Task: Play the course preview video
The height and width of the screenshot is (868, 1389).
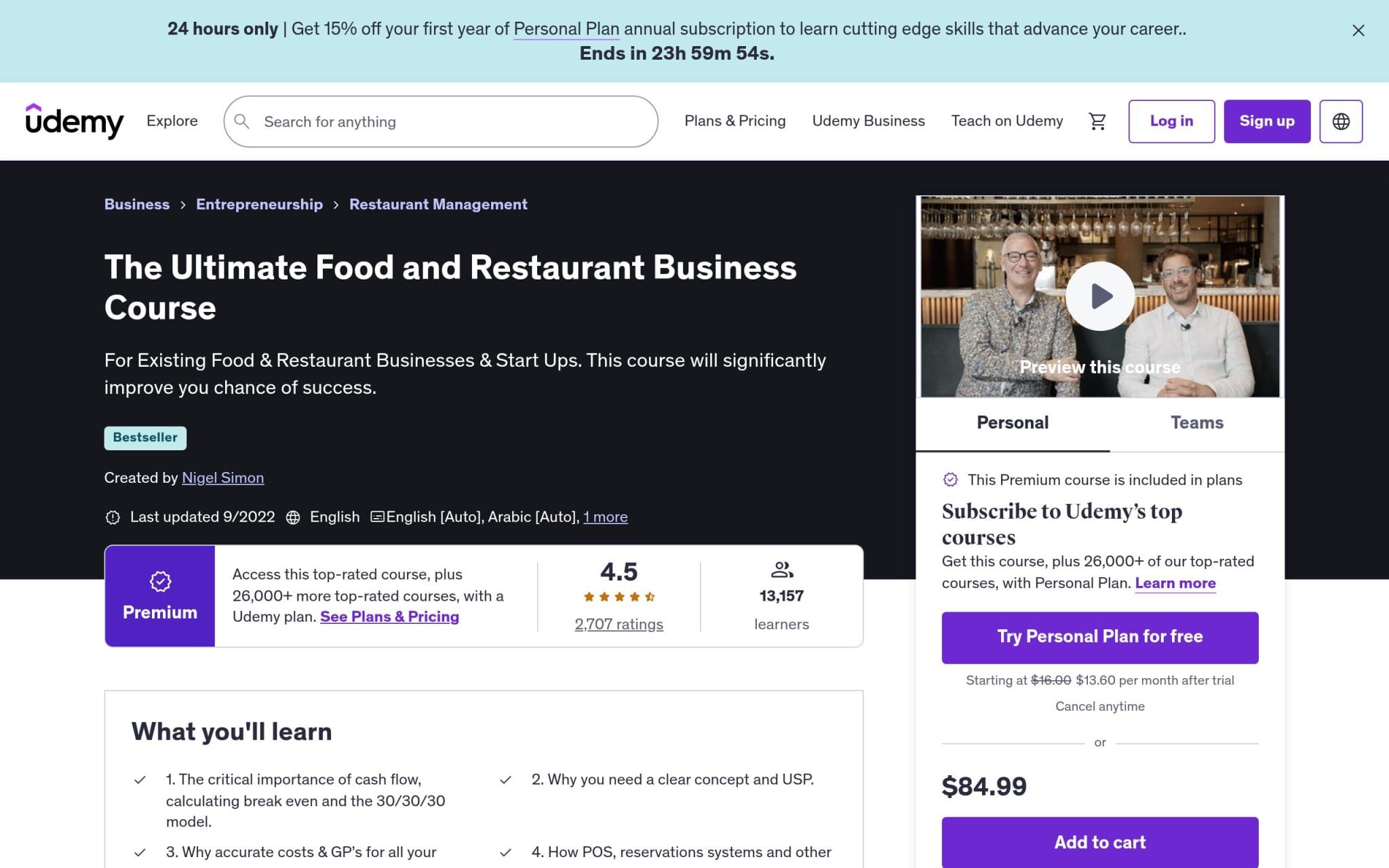Action: tap(1099, 296)
